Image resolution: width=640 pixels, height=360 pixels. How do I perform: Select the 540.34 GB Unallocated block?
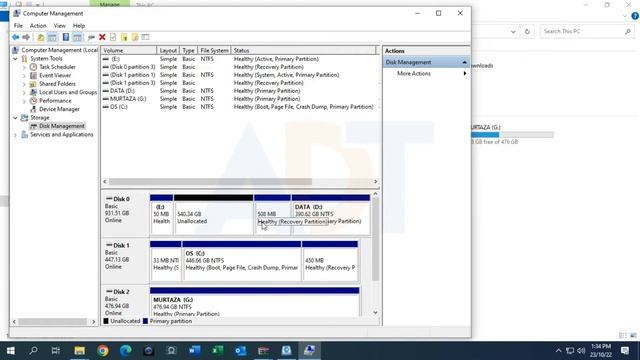(213, 214)
